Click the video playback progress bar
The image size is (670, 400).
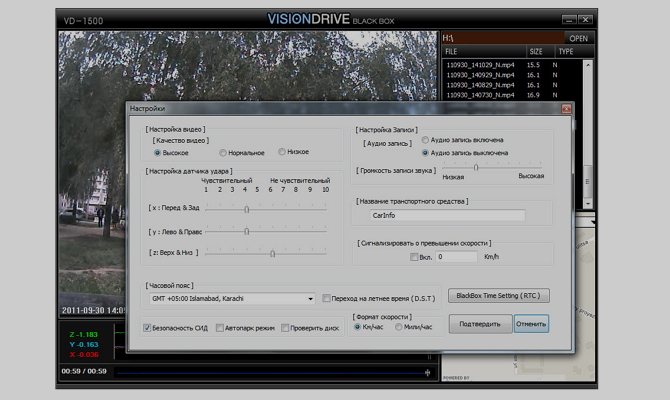(x=273, y=373)
